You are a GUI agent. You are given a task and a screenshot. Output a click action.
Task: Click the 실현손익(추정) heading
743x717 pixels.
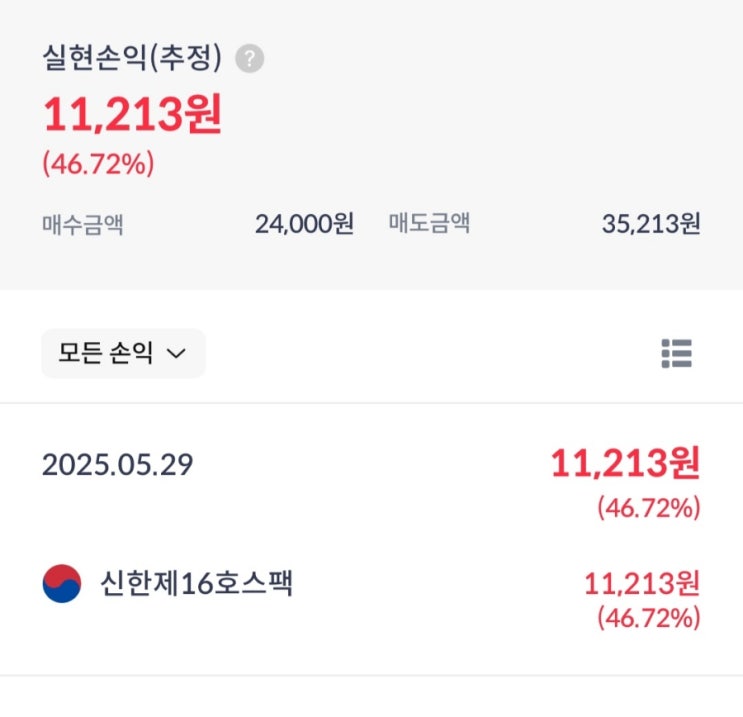coord(131,59)
